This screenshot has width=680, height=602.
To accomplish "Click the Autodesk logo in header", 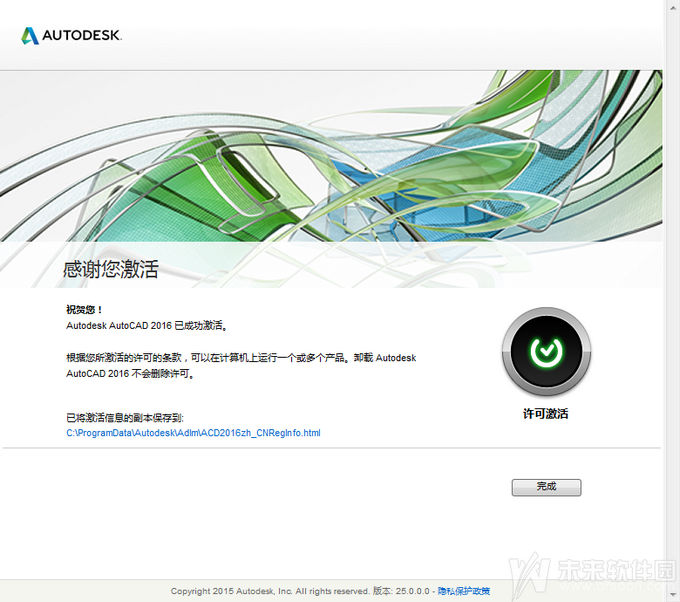I will (x=71, y=35).
